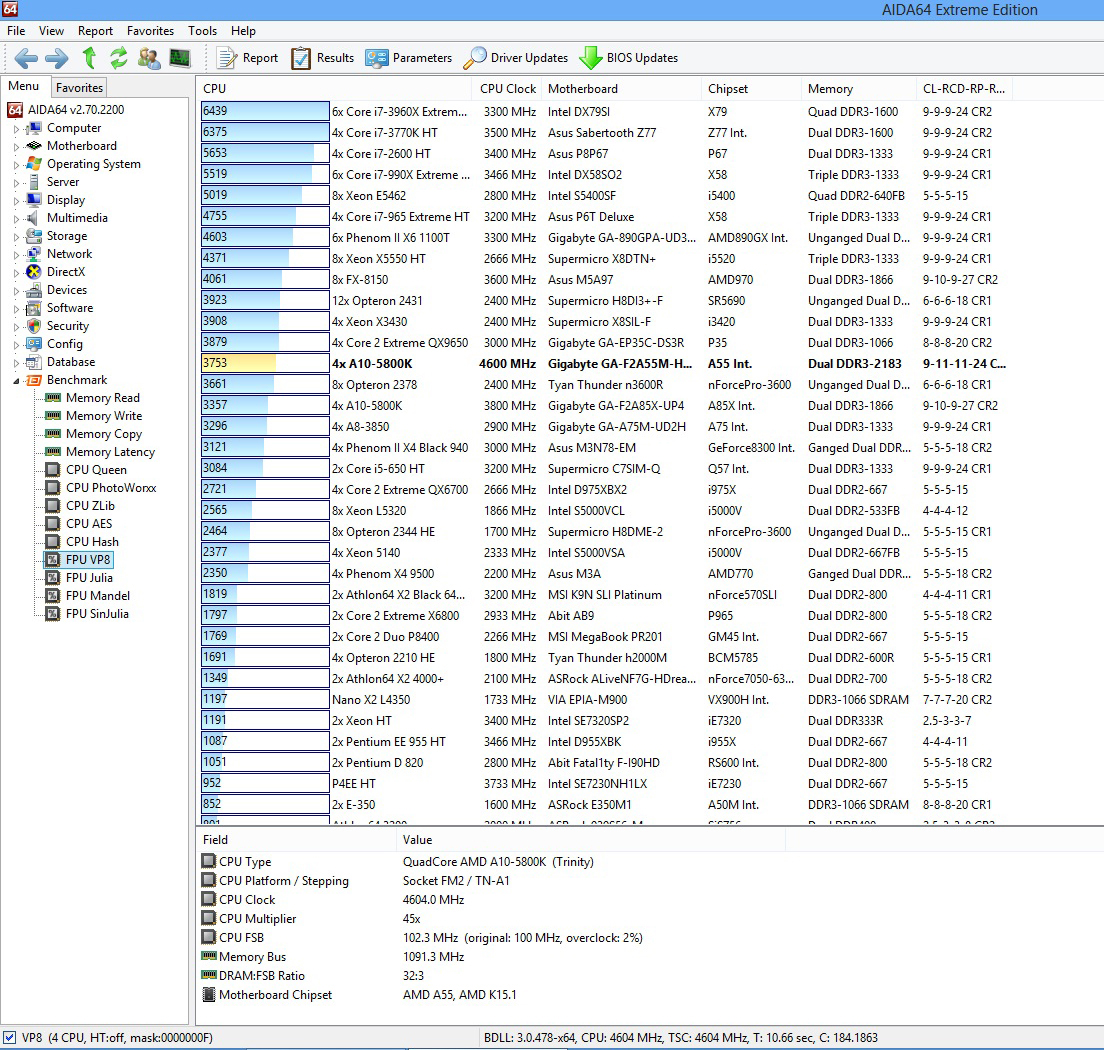This screenshot has width=1104, height=1050.
Task: Click the 852 score bar
Action: tap(265, 804)
